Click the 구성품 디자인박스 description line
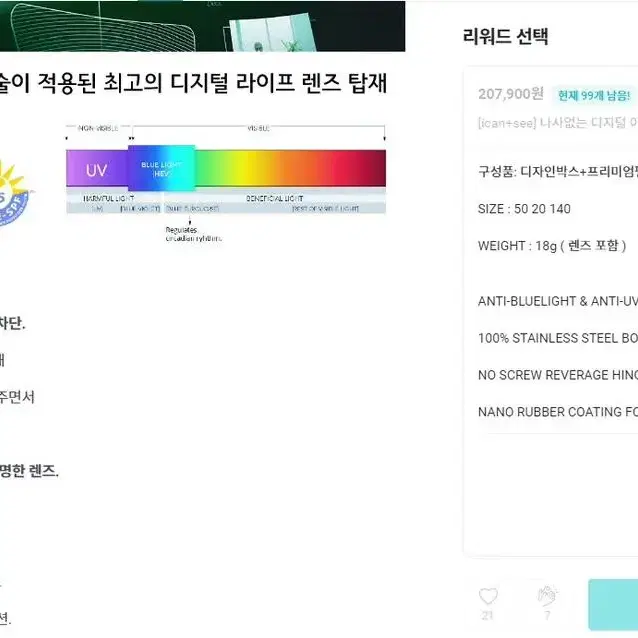 click(x=558, y=171)
